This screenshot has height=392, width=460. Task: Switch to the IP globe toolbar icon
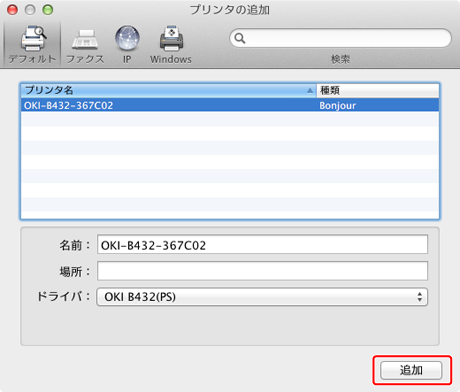[127, 44]
